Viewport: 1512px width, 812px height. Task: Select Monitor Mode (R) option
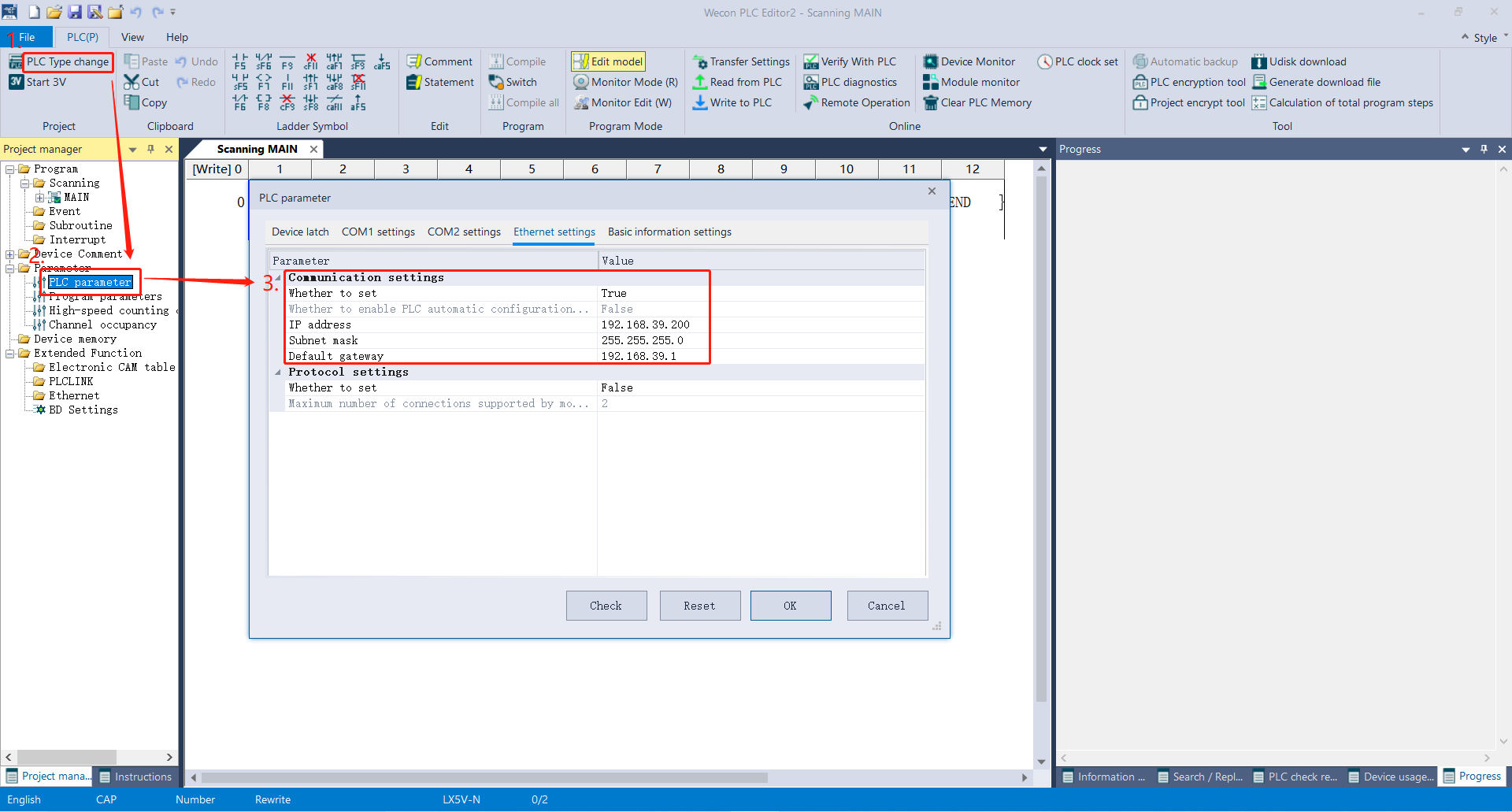point(626,82)
